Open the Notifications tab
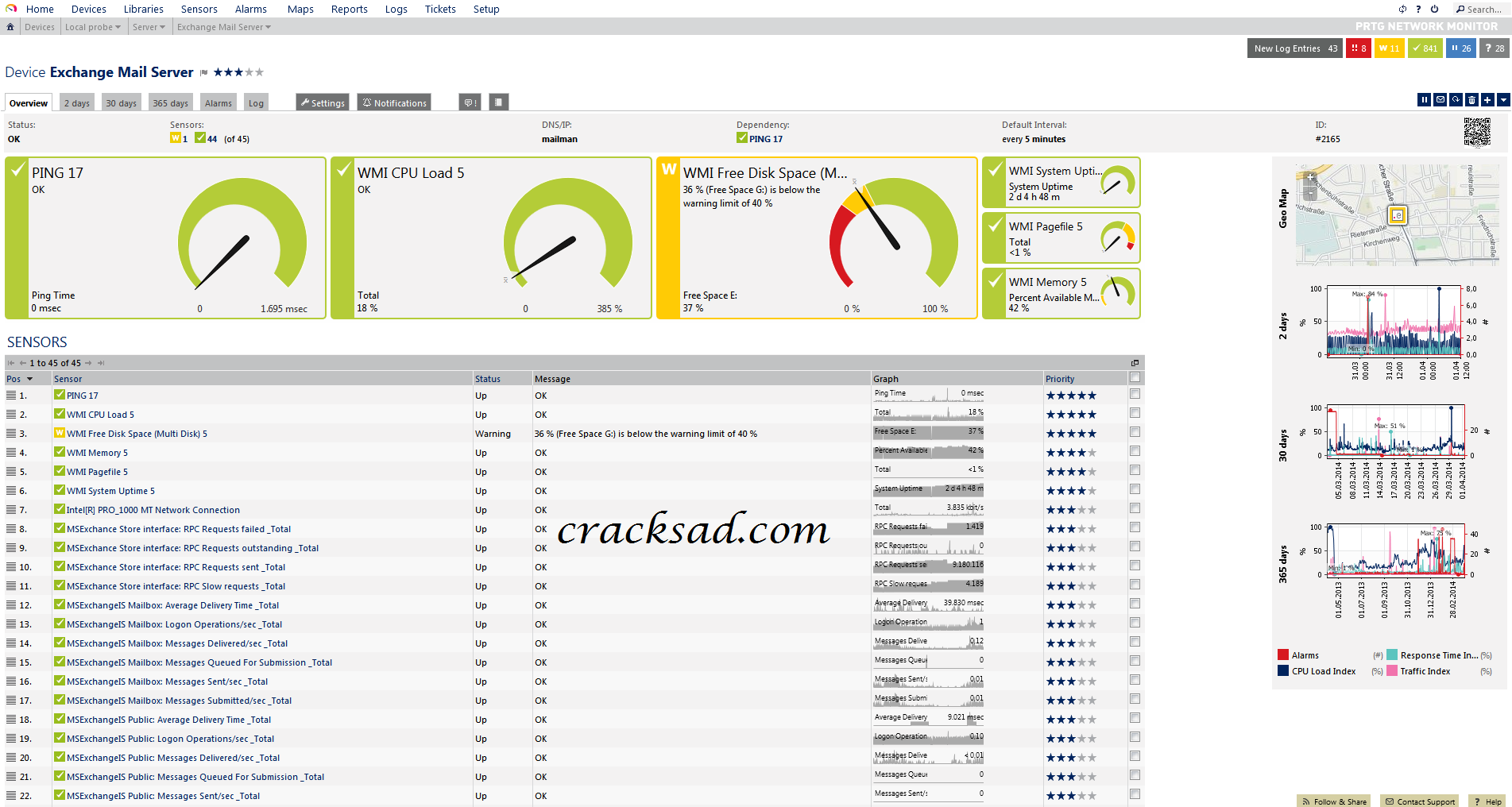The height and width of the screenshot is (807, 1512). point(395,103)
